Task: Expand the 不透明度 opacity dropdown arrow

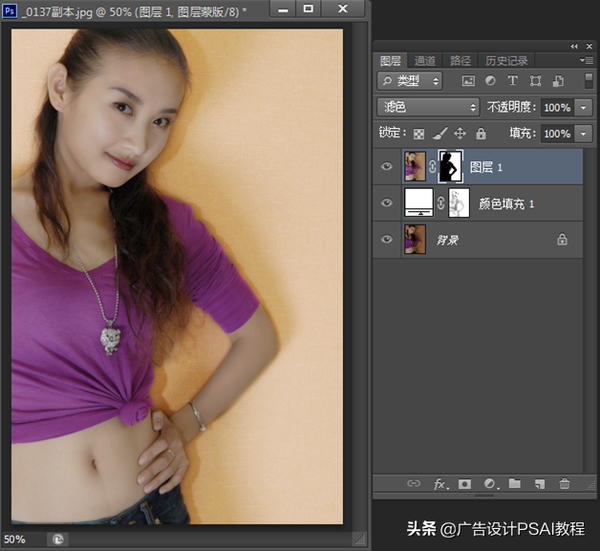Action: pos(584,107)
